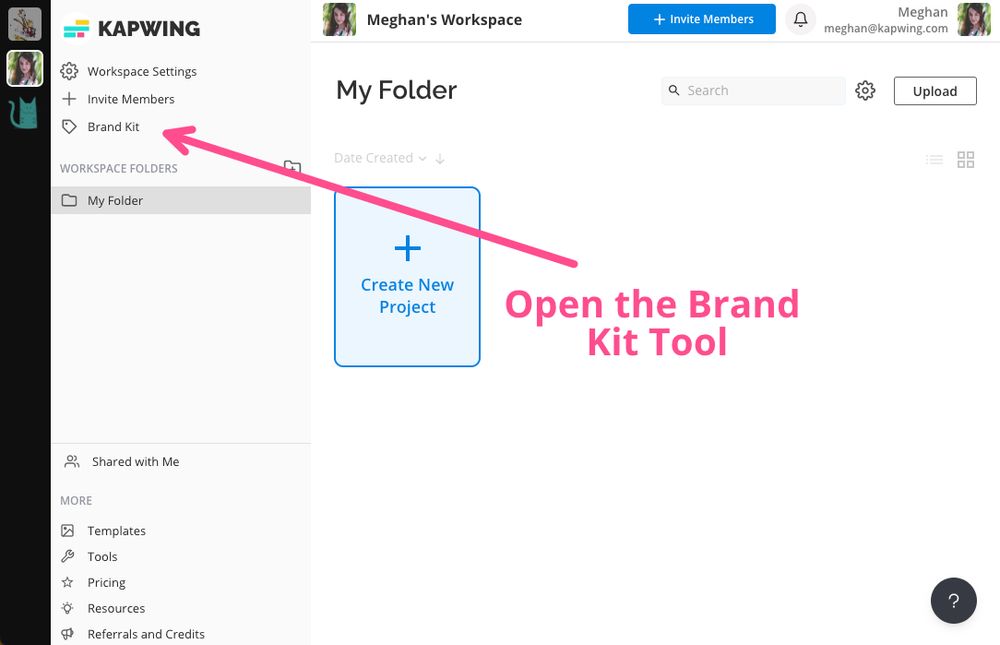1000x645 pixels.
Task: Open the help question mark button
Action: pyautogui.click(x=953, y=601)
